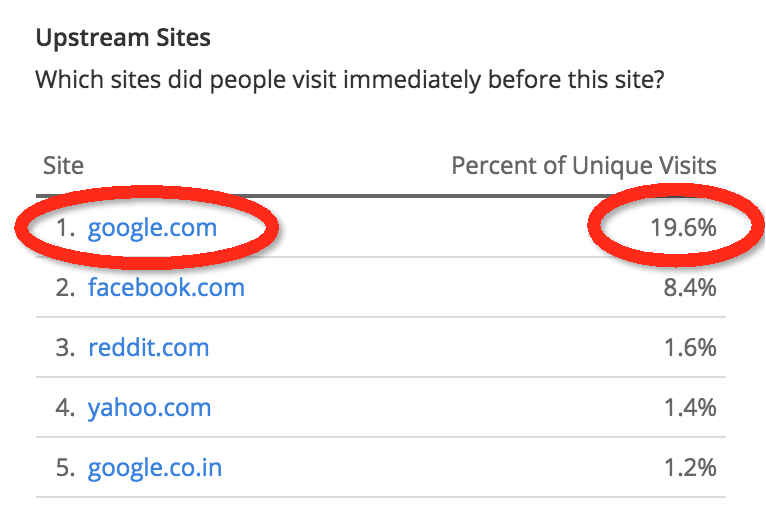Click the 1.4% value for yahoo.com
Image resolution: width=766 pixels, height=512 pixels.
click(x=688, y=408)
